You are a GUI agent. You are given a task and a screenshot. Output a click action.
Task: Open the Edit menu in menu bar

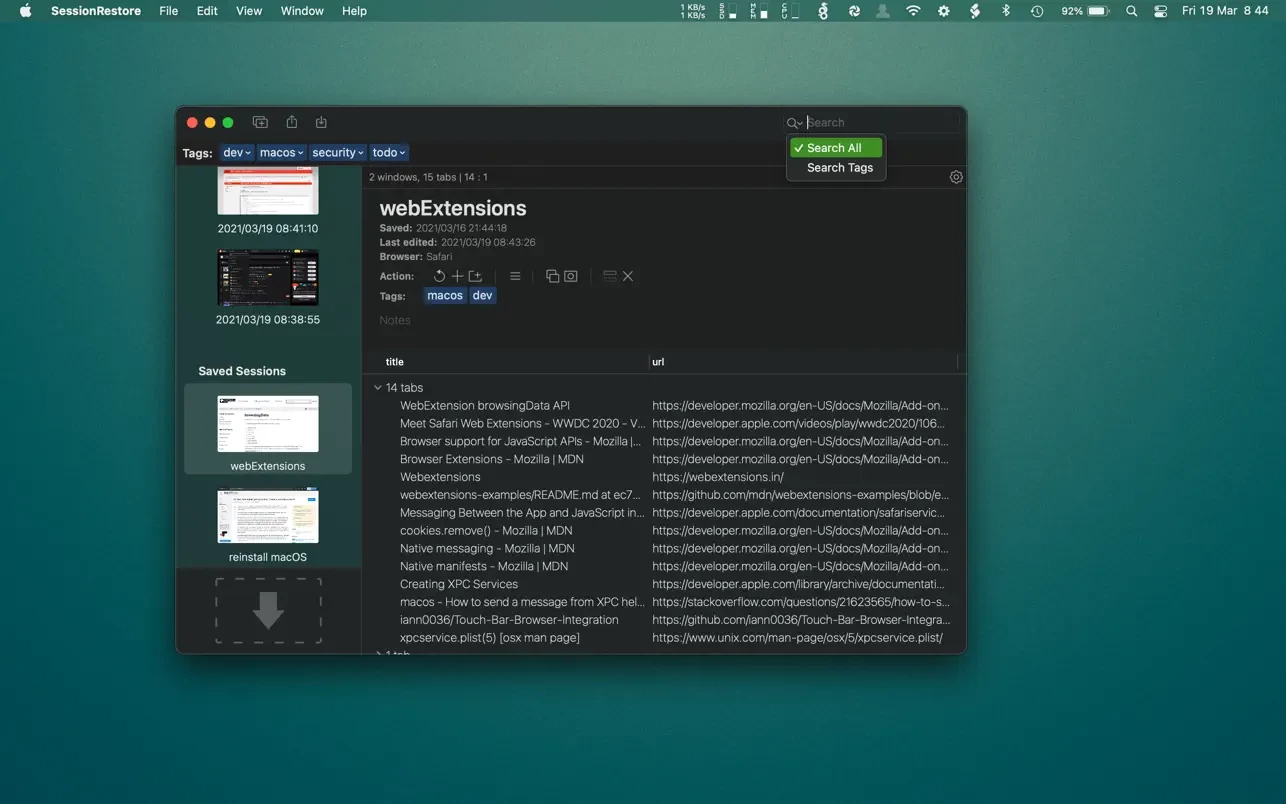[207, 11]
